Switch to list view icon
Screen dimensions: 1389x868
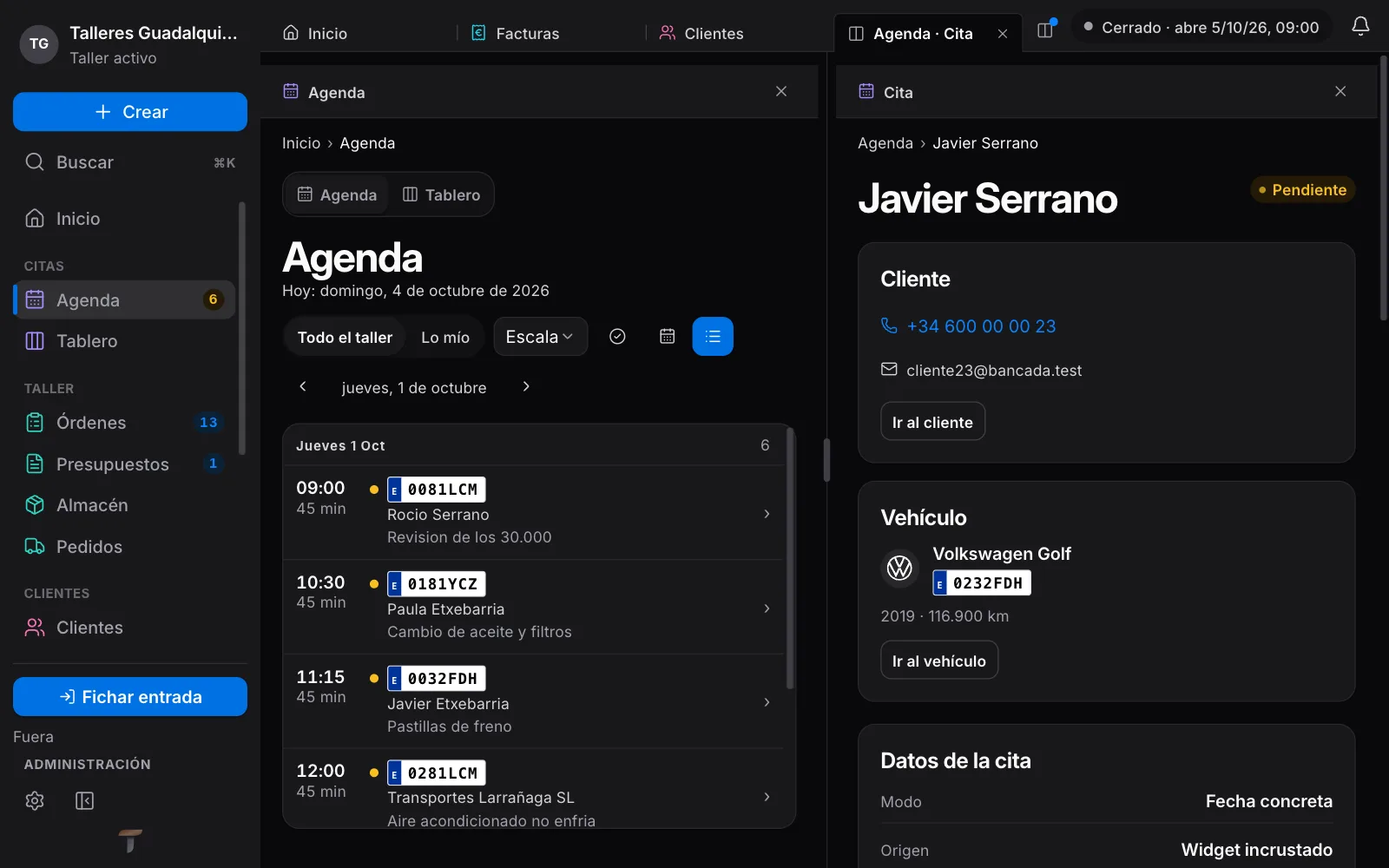pyautogui.click(x=713, y=337)
